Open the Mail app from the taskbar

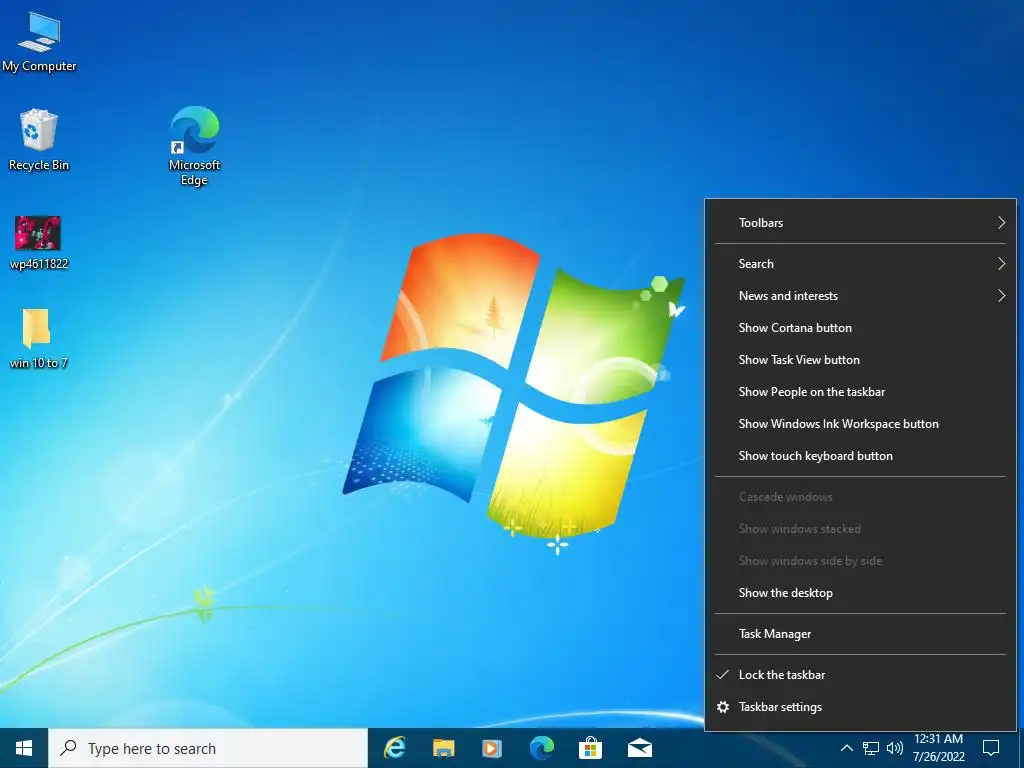[x=640, y=748]
